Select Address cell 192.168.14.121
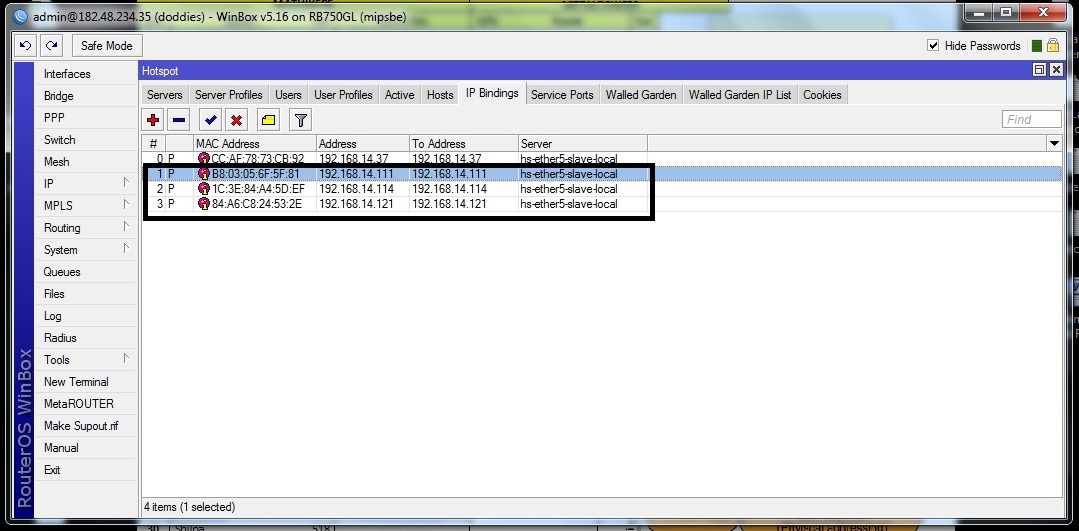1079x531 pixels. [363, 204]
